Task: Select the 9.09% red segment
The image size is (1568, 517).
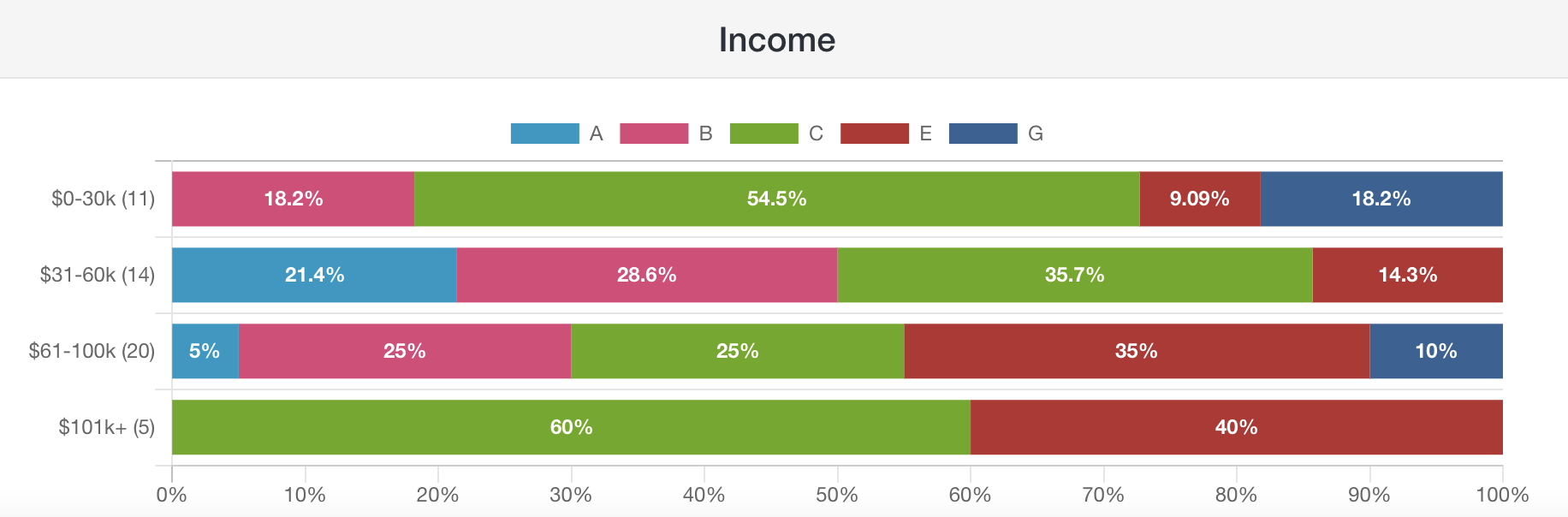Action: click(1199, 199)
